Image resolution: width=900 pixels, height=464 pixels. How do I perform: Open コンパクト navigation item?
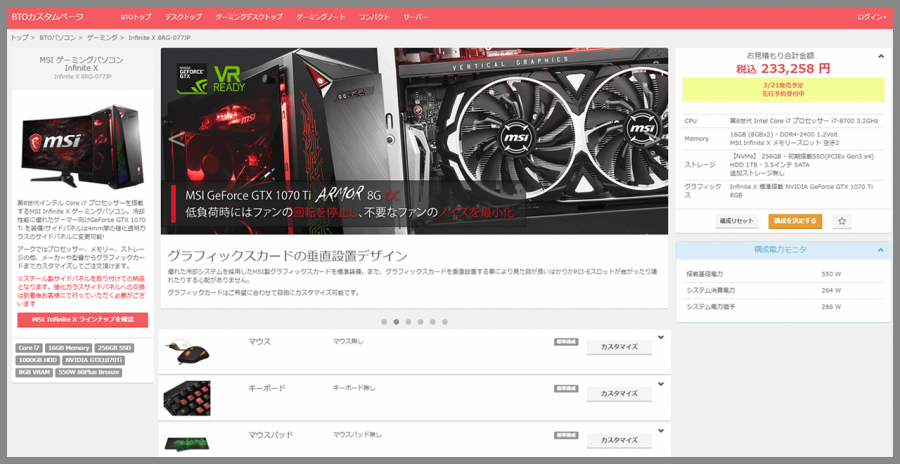pos(374,17)
